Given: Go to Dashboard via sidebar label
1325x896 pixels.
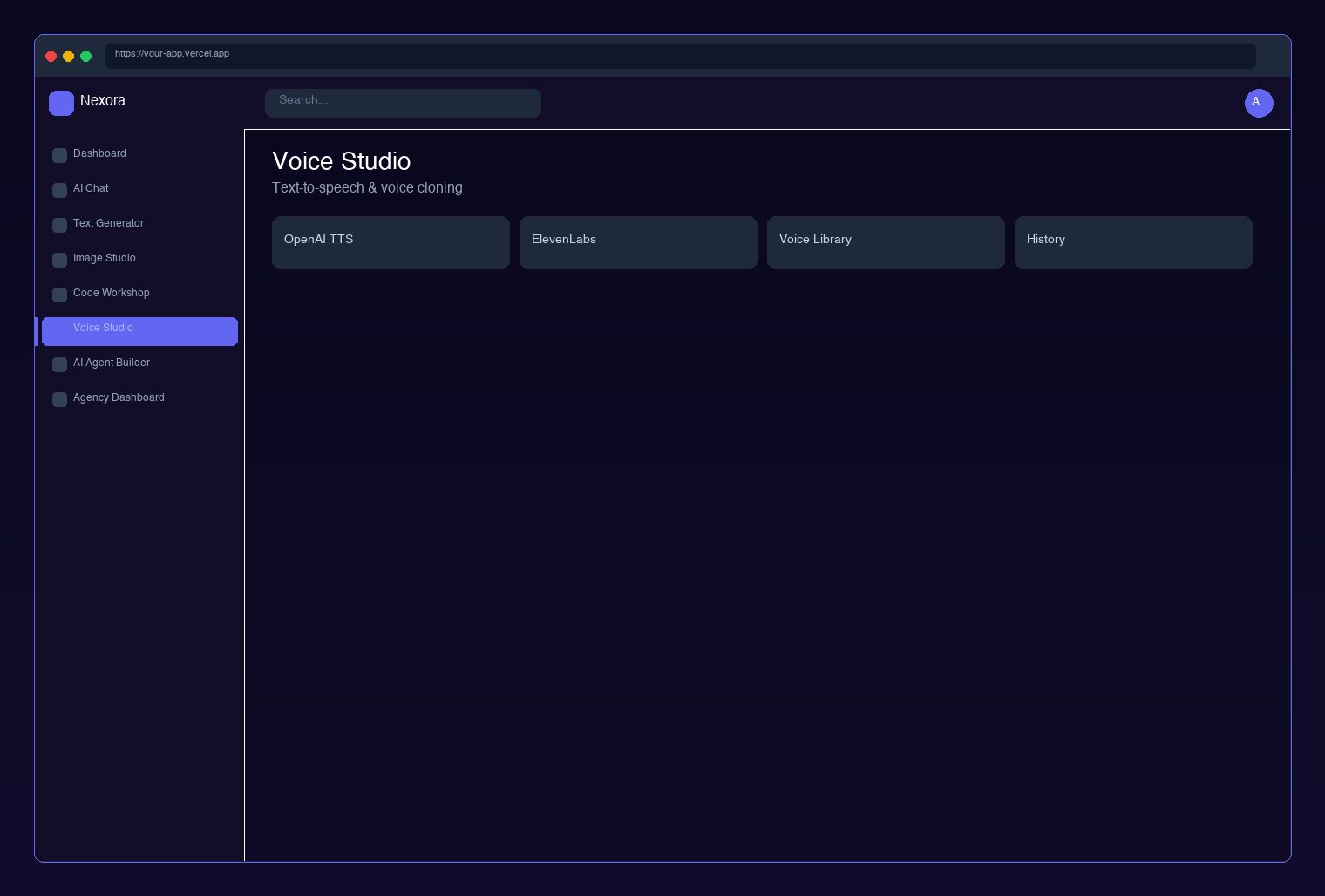Looking at the screenshot, I should click(99, 153).
